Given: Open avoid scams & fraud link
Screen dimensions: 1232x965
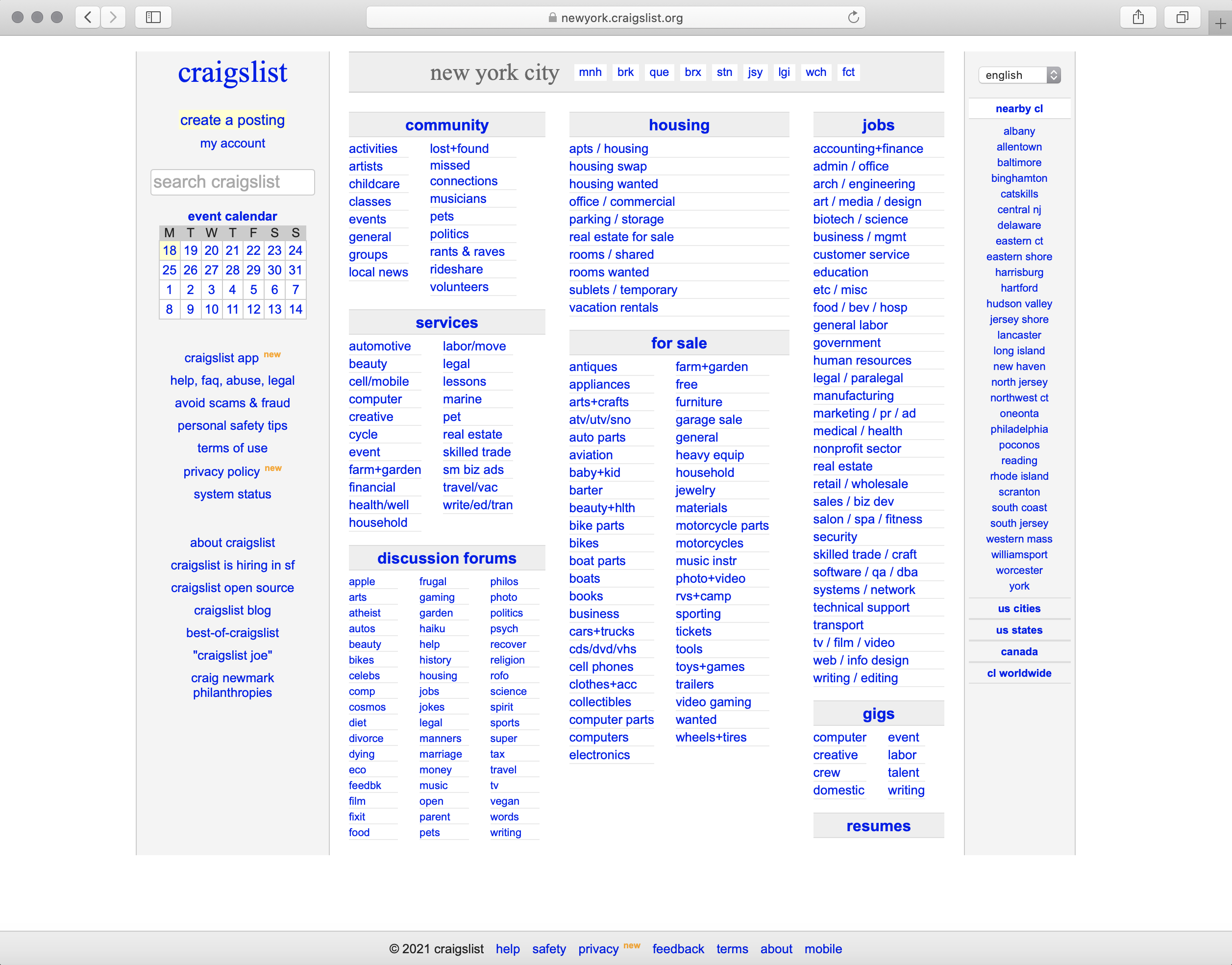Looking at the screenshot, I should [232, 403].
